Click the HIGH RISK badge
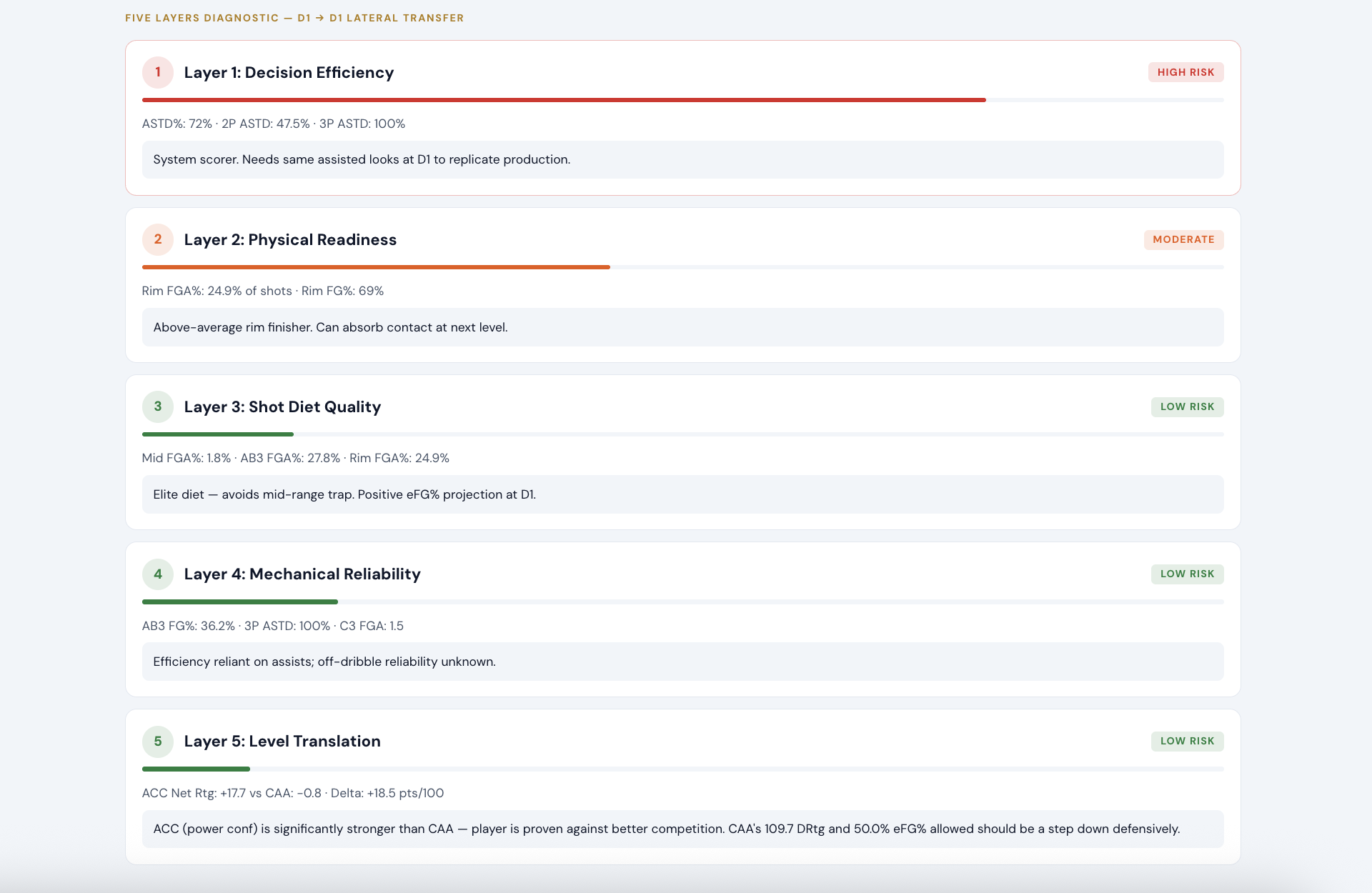This screenshot has height=893, width=1372. point(1185,72)
